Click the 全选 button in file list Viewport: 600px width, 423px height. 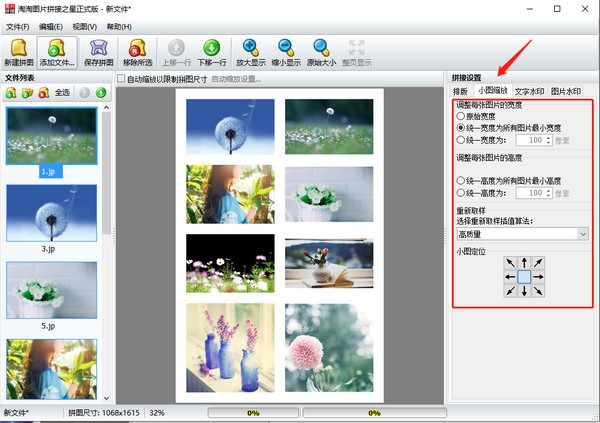62,93
